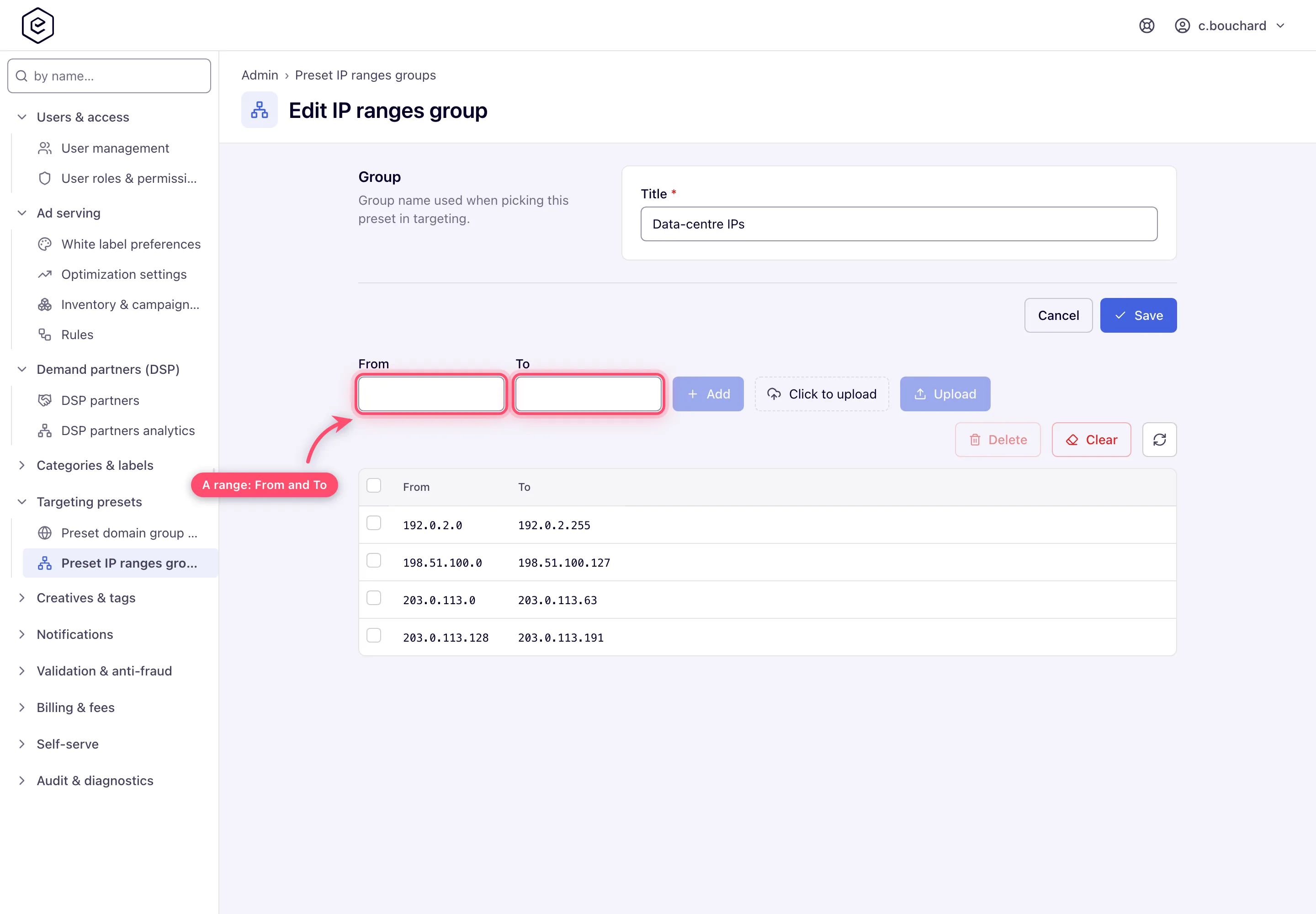The image size is (1316, 914).
Task: Expand Categories & labels section
Action: pyautogui.click(x=22, y=465)
